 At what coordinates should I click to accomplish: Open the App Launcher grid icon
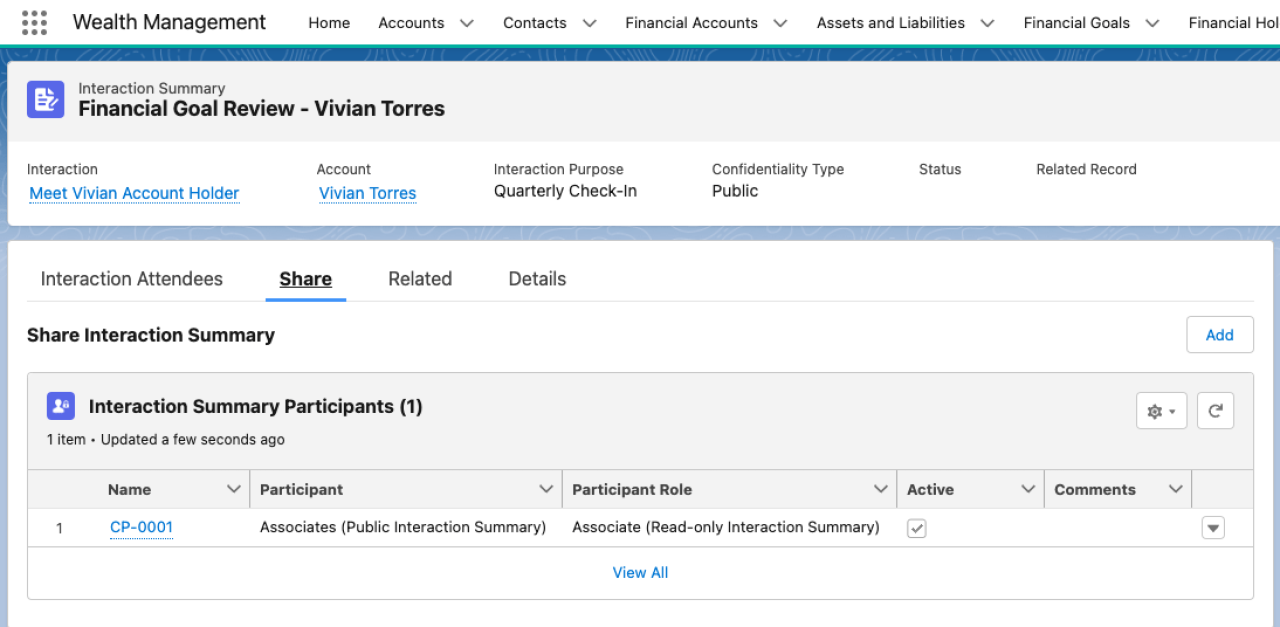tap(34, 22)
